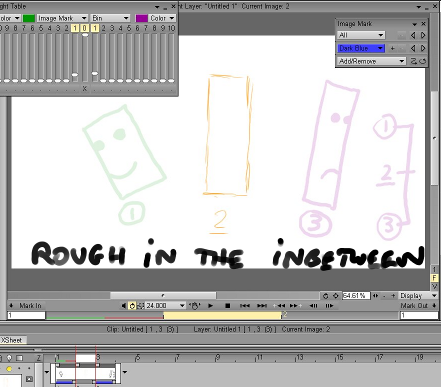
Task: Toggle the highlighted F button on right edge
Action: [434, 278]
